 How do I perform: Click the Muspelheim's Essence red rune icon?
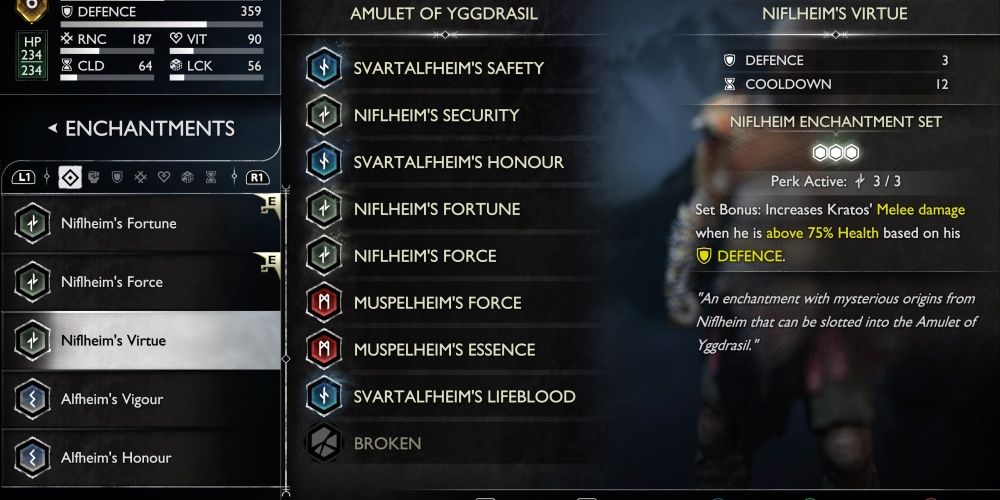coord(324,349)
